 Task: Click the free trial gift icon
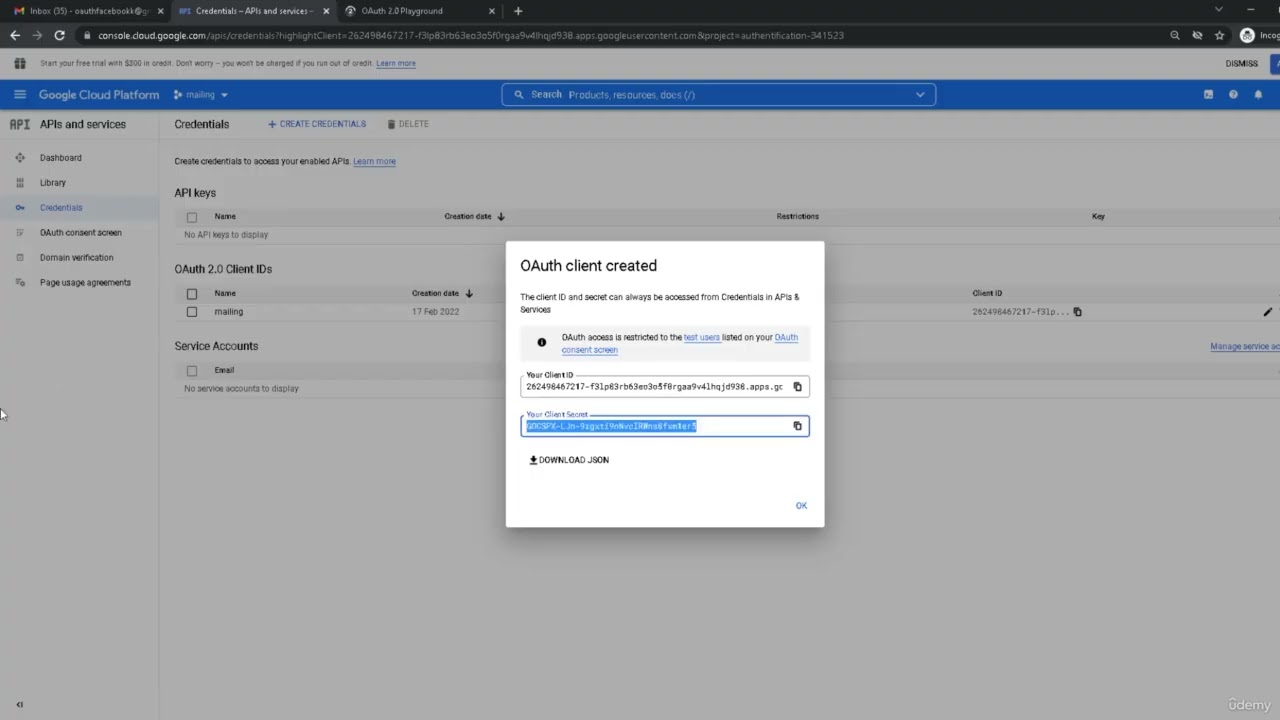(20, 63)
